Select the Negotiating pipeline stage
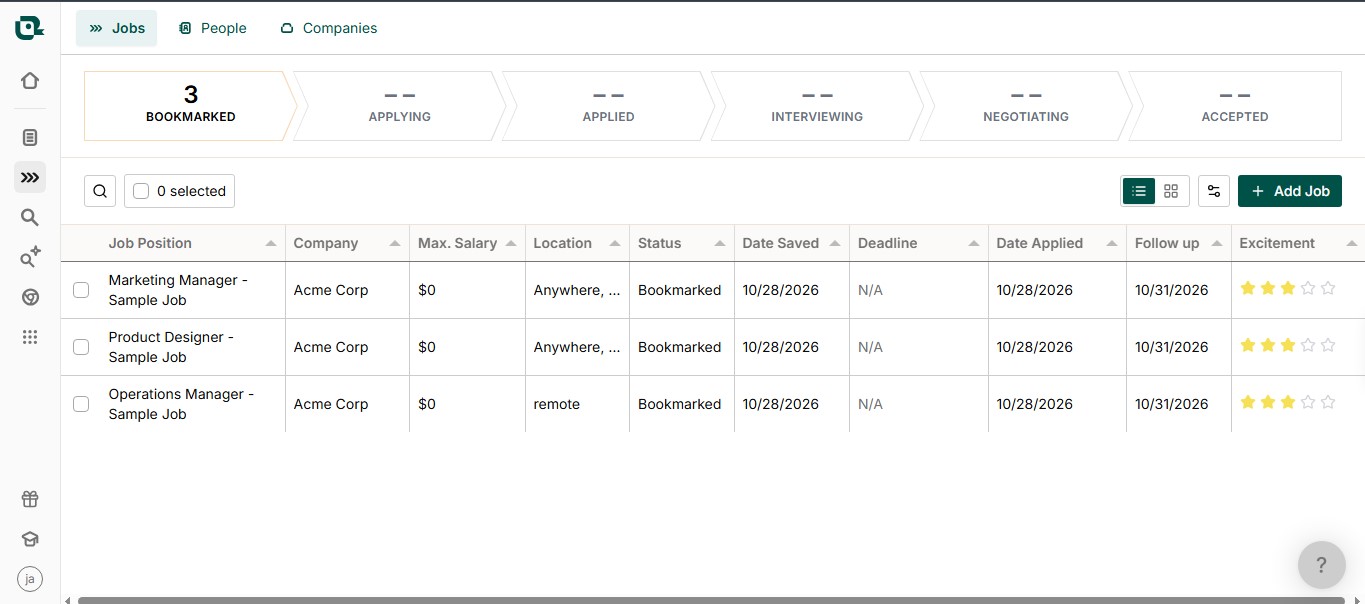This screenshot has width=1365, height=604. [1026, 105]
